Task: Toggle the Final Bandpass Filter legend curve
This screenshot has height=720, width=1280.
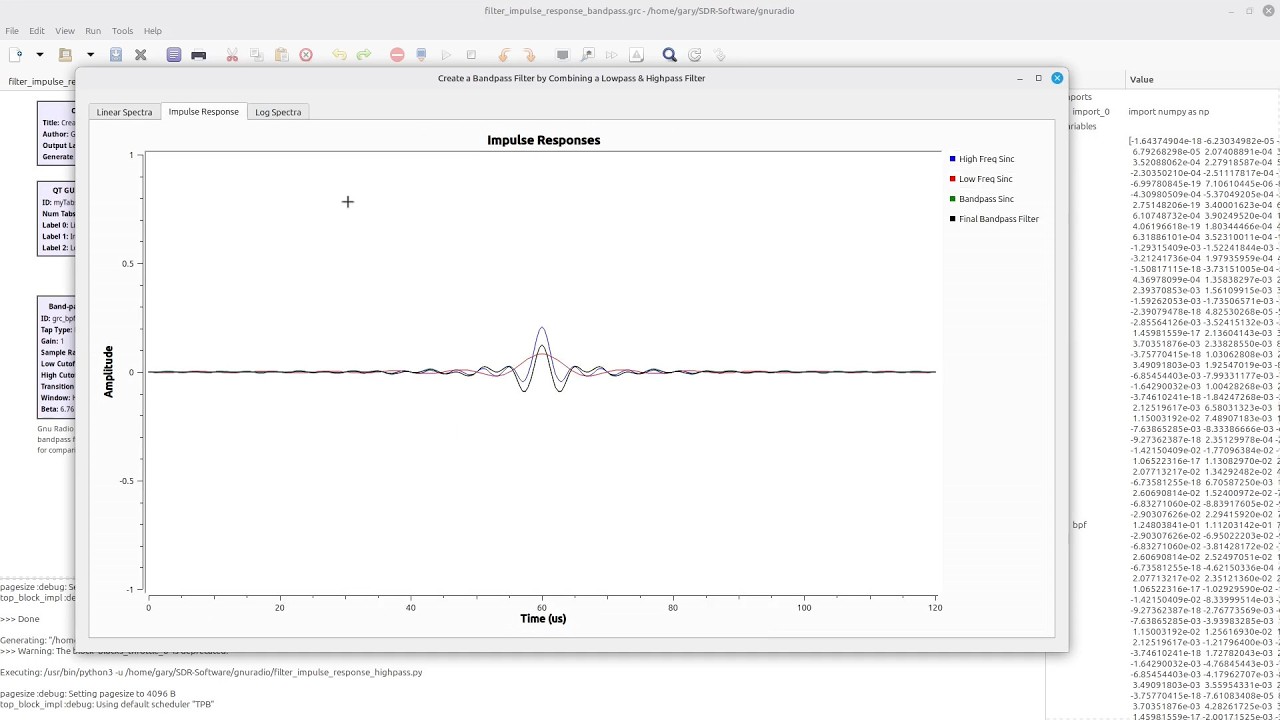Action: (x=994, y=219)
